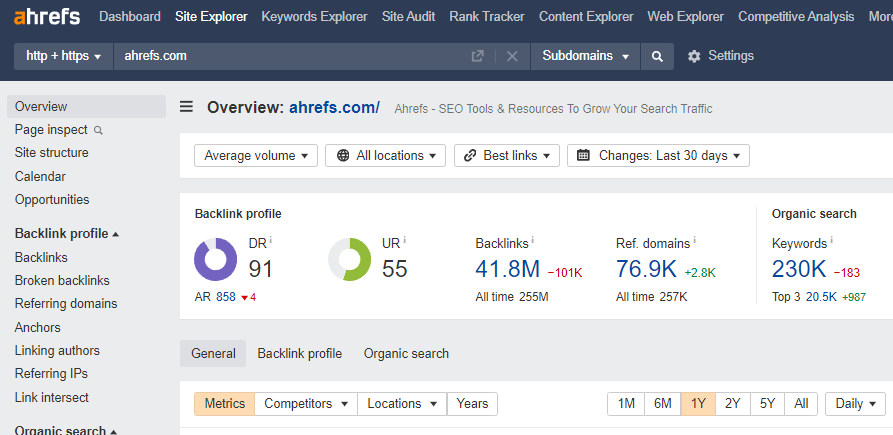Viewport: 893px width, 435px height.
Task: Open Web Explorer in top navigation
Action: point(686,17)
